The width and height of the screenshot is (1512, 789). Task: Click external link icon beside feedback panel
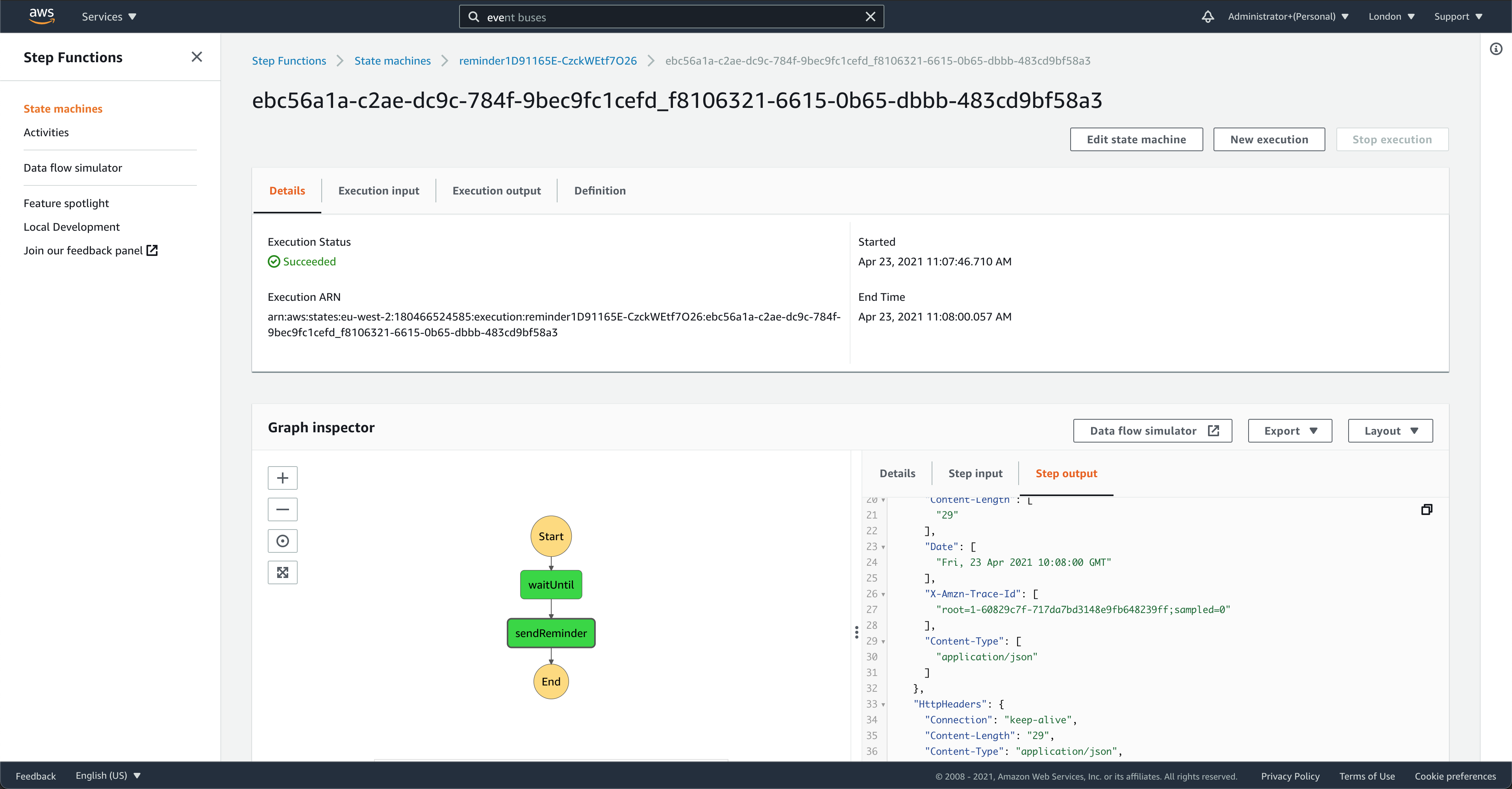click(x=152, y=250)
